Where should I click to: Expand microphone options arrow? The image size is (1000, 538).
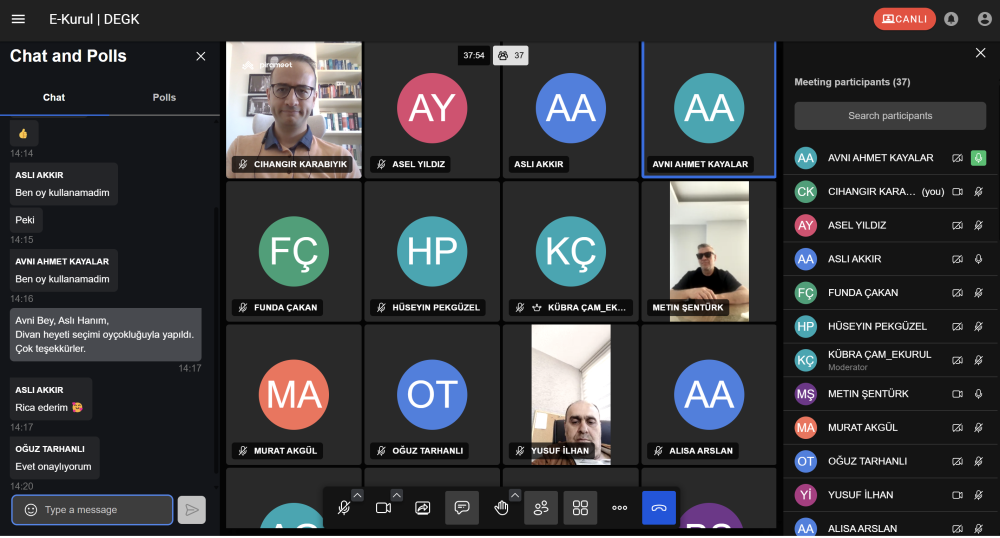357,495
